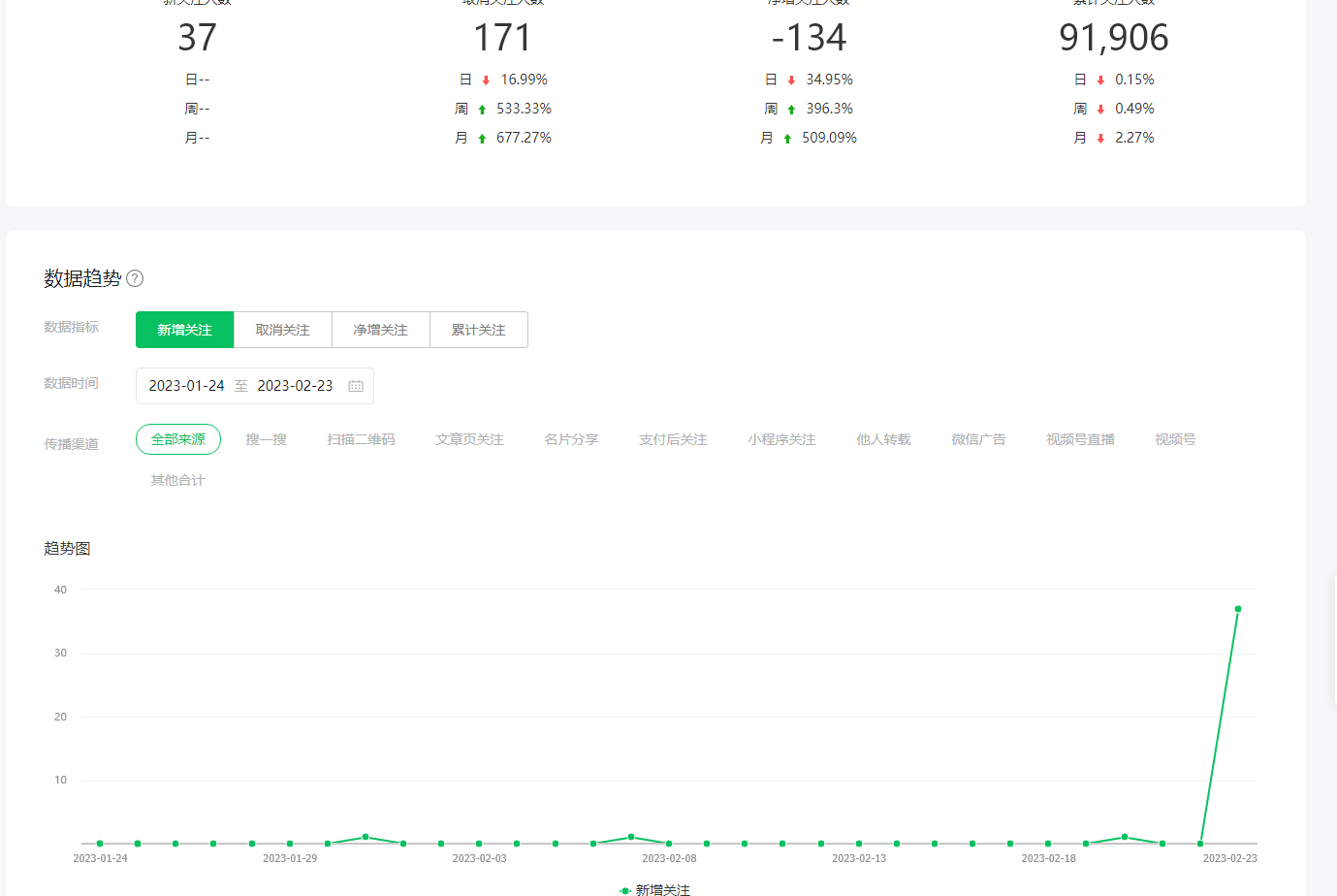Open the calendar icon in date field
Screen dimensions: 1337x896
[356, 386]
